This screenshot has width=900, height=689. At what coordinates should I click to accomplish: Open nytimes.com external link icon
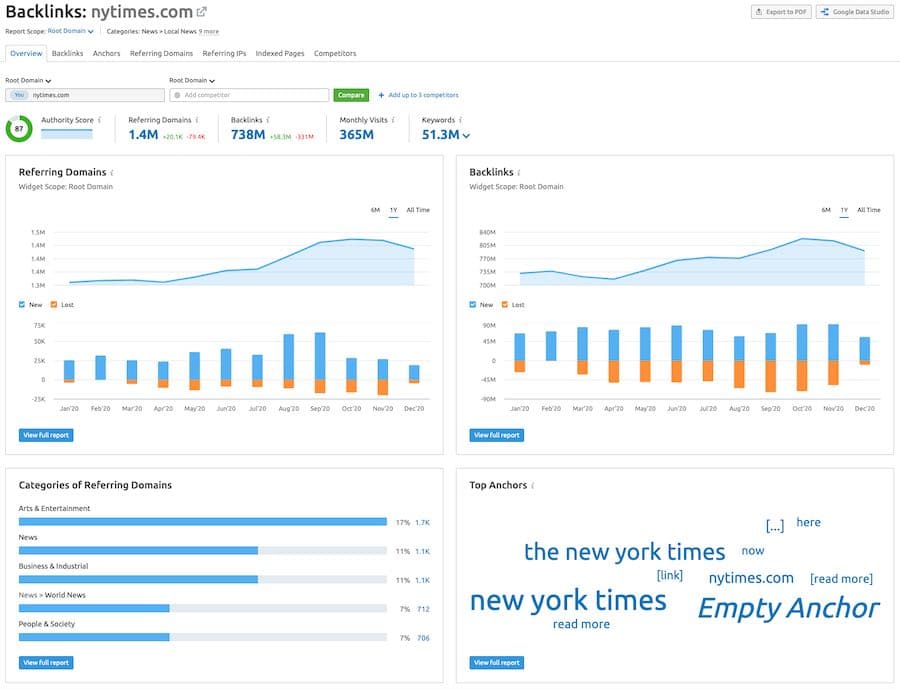click(x=201, y=11)
